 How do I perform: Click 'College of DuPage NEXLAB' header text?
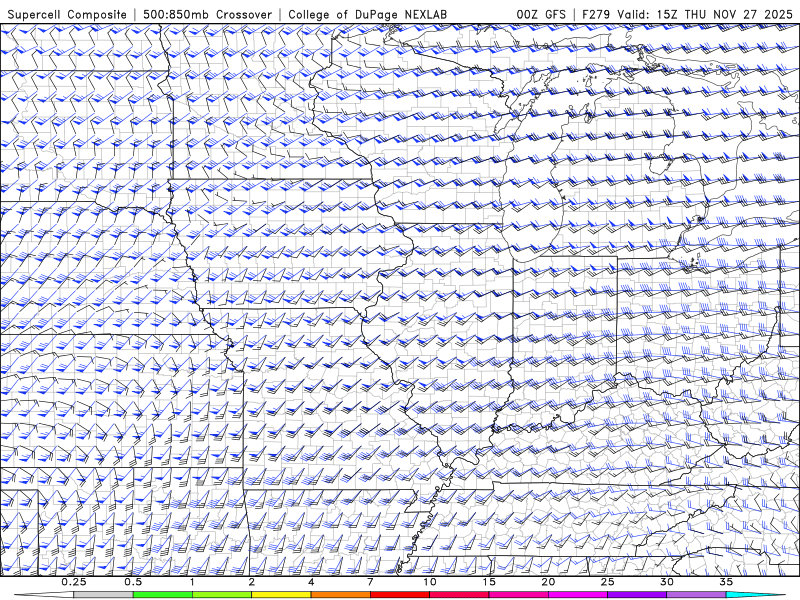point(367,14)
